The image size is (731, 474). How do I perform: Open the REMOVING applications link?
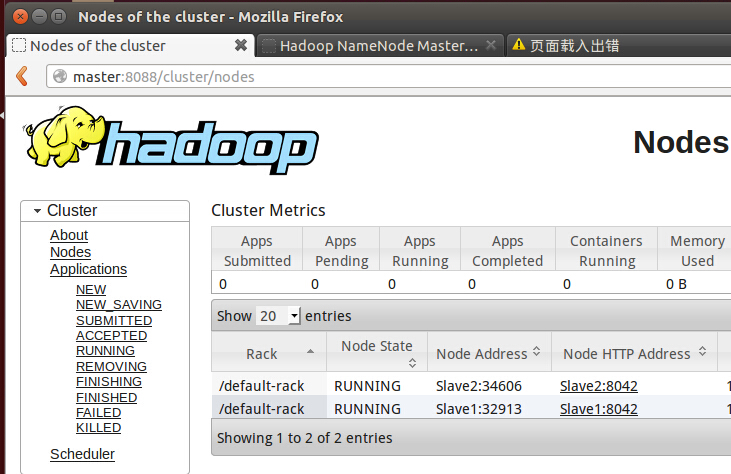click(111, 366)
